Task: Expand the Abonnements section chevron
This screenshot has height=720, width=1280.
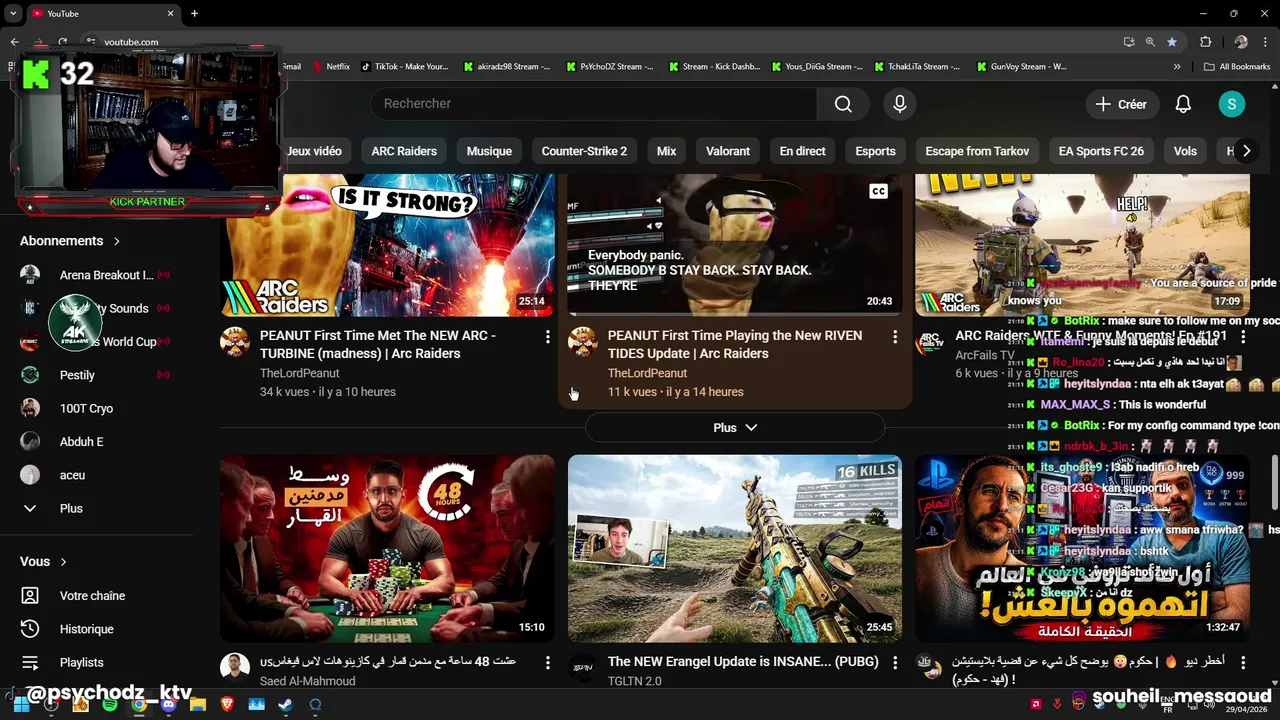Action: point(116,241)
